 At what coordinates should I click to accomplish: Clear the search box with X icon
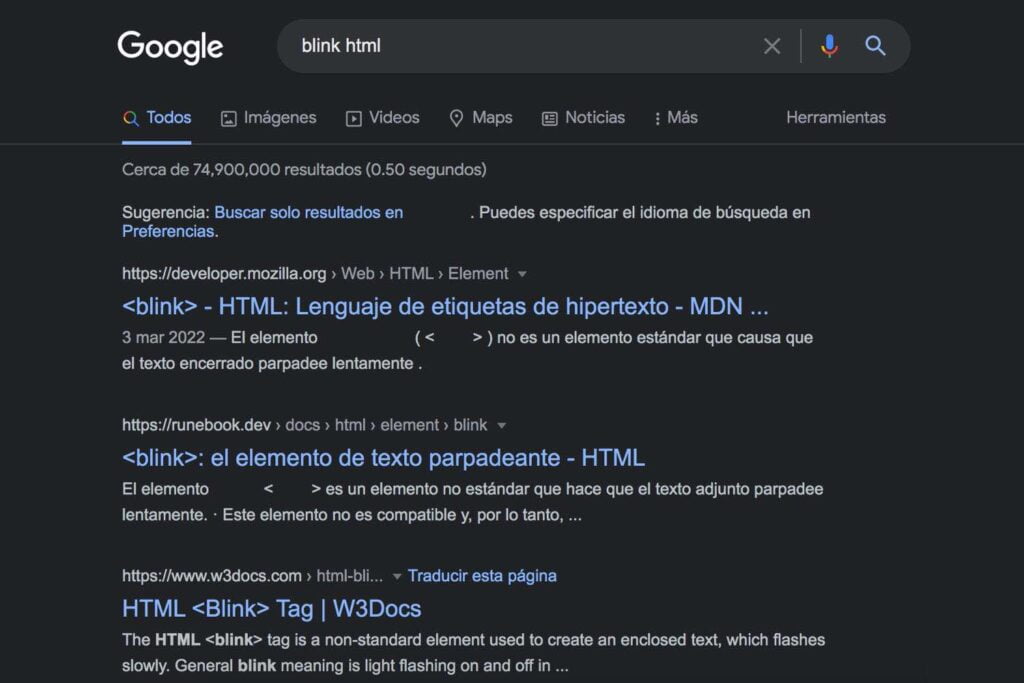pos(772,46)
